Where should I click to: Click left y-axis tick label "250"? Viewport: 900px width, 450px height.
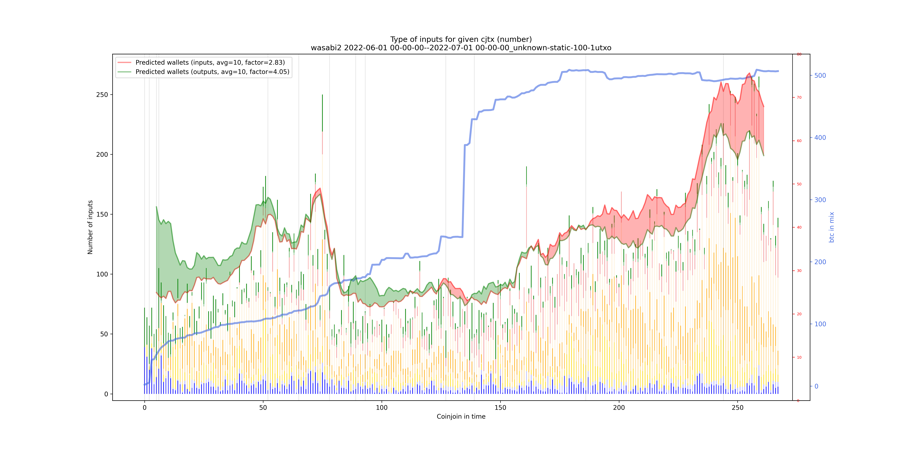click(101, 95)
